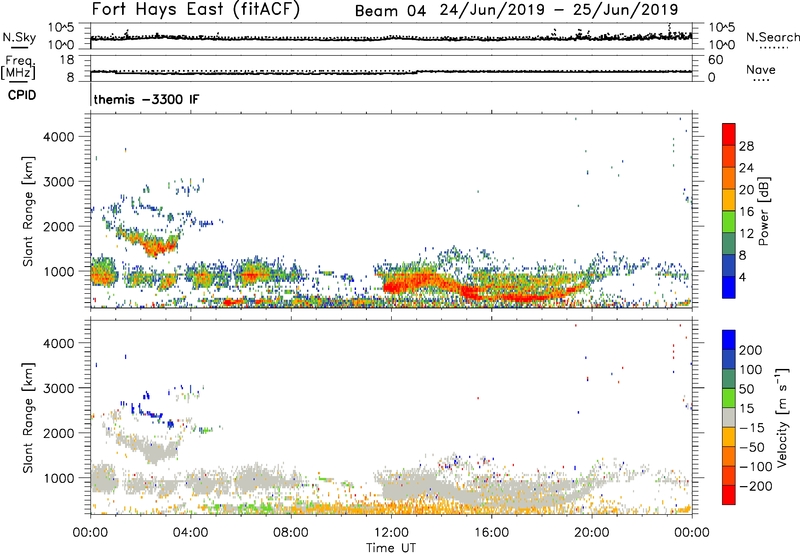800x554 pixels.
Task: Click the velocity colorbar tick label '-15'
Action: [752, 427]
